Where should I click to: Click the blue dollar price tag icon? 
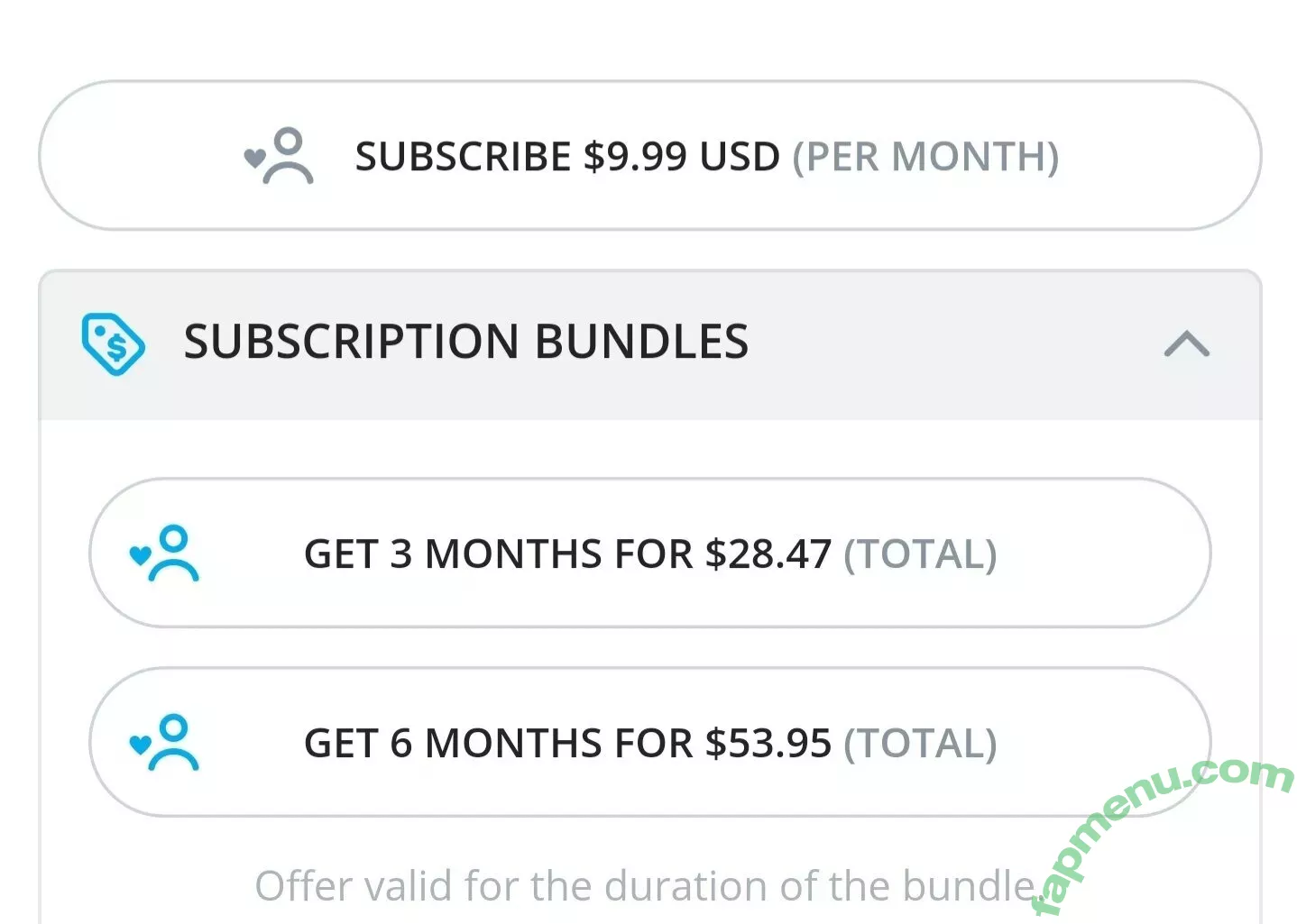pyautogui.click(x=112, y=343)
